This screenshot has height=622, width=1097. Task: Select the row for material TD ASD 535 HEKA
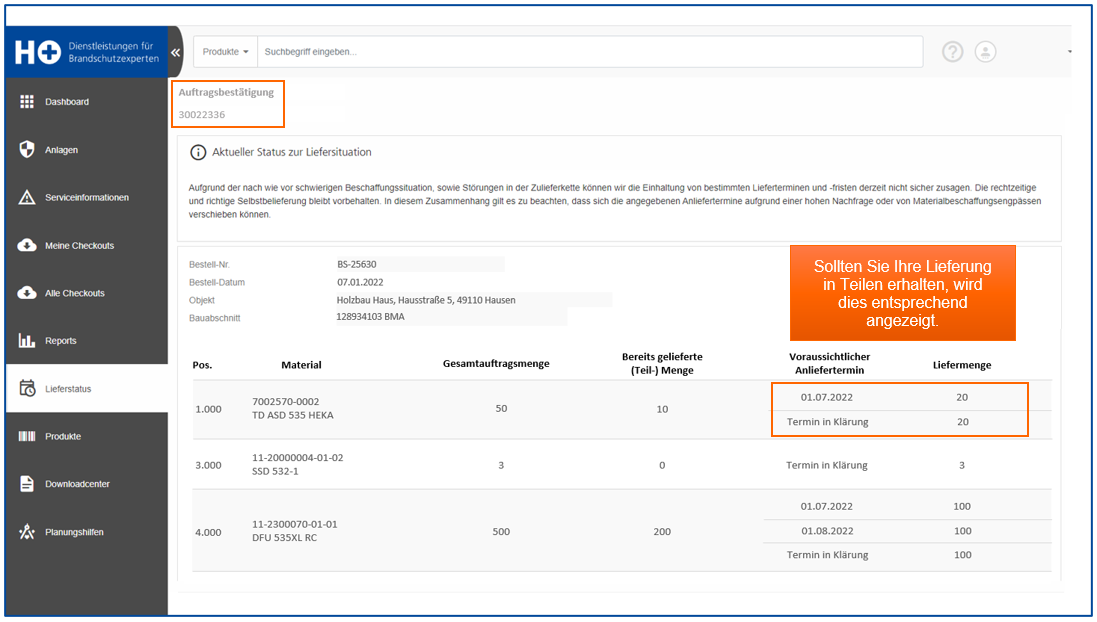tap(622, 409)
